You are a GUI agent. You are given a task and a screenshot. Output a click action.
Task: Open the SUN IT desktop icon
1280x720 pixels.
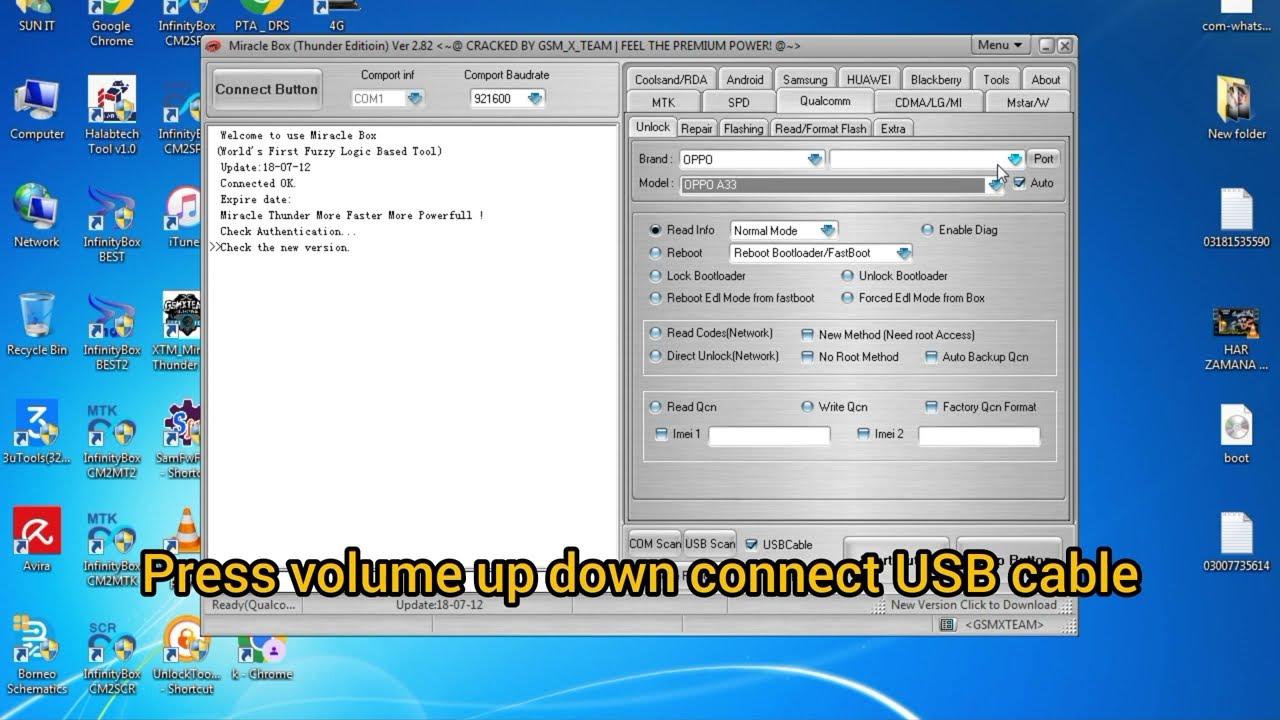(37, 17)
